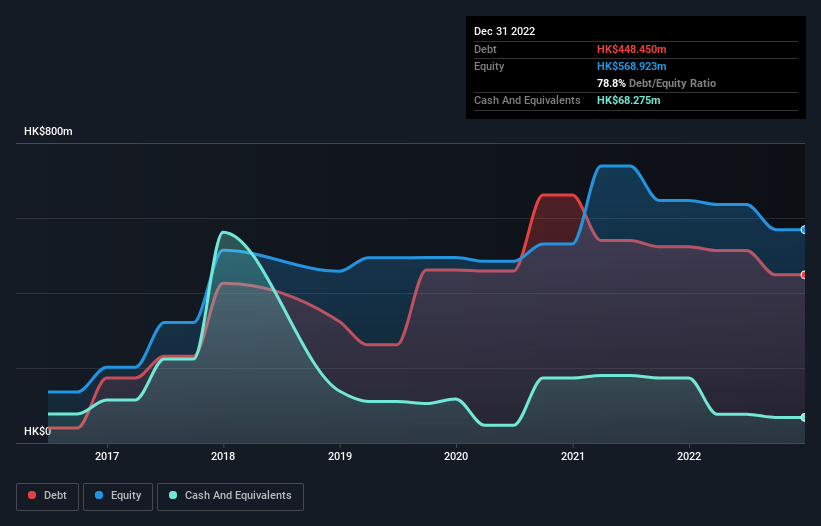The image size is (821, 526).
Task: Click the HK$800m axis label
Action: tap(48, 131)
